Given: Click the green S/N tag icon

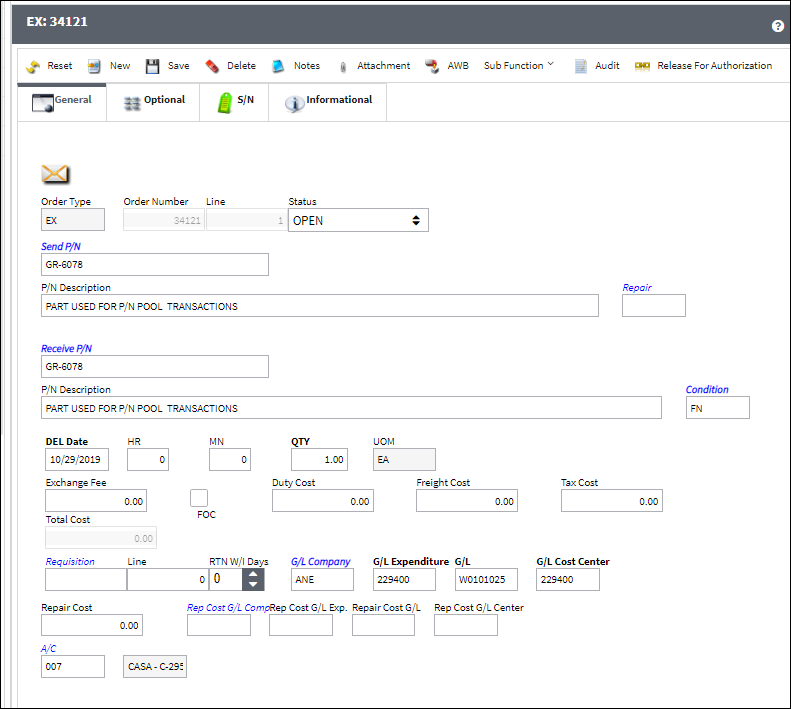Looking at the screenshot, I should click(x=225, y=103).
